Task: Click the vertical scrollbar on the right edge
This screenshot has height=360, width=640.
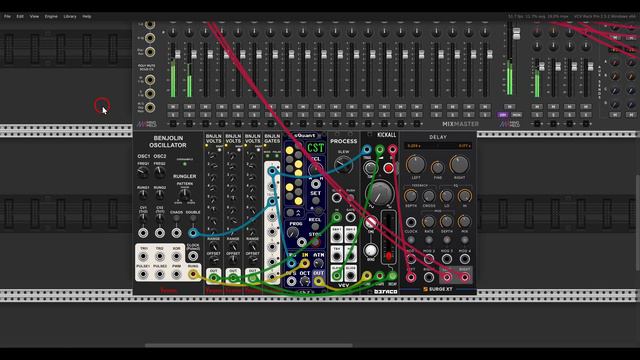Action: point(638,222)
